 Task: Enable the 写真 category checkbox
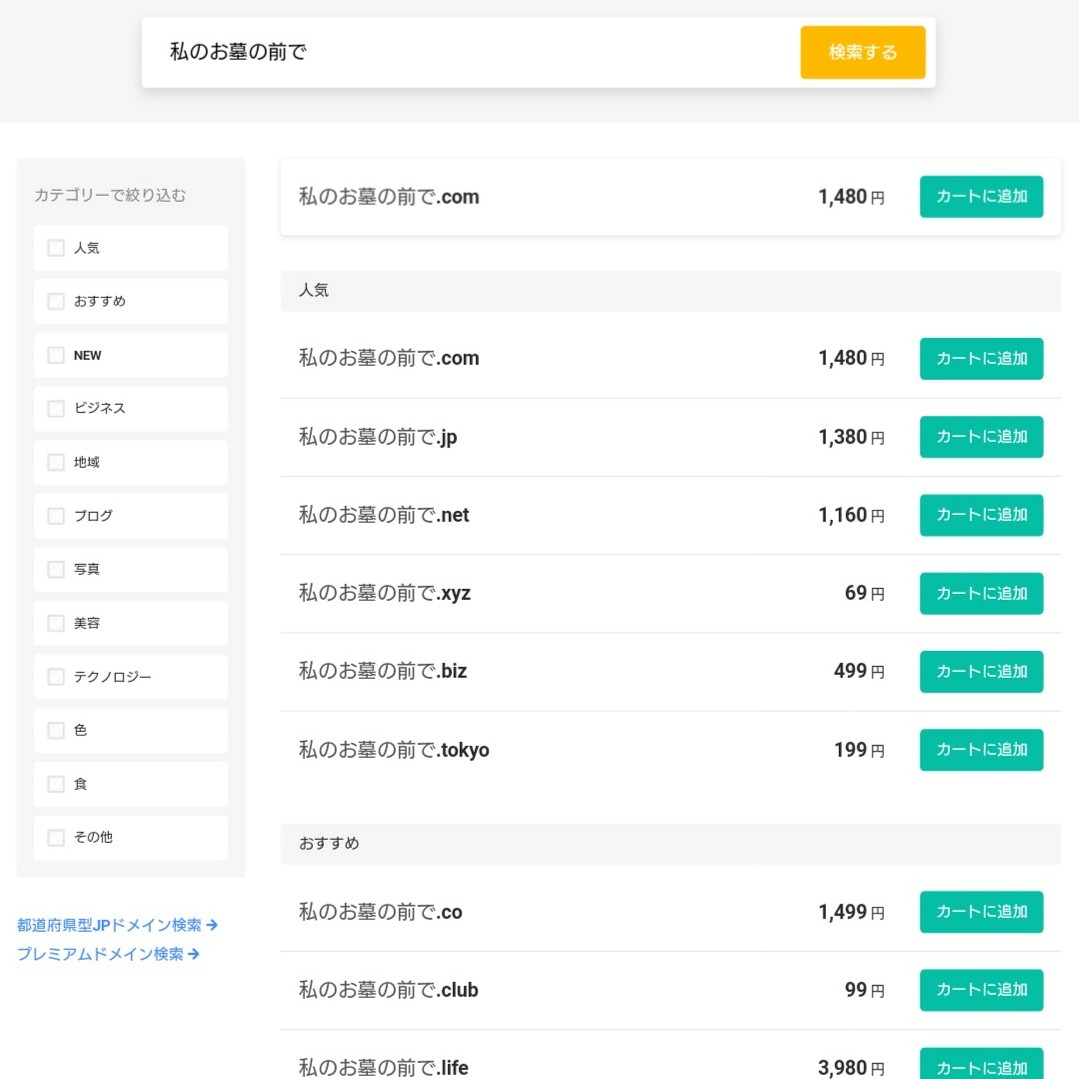tap(56, 569)
